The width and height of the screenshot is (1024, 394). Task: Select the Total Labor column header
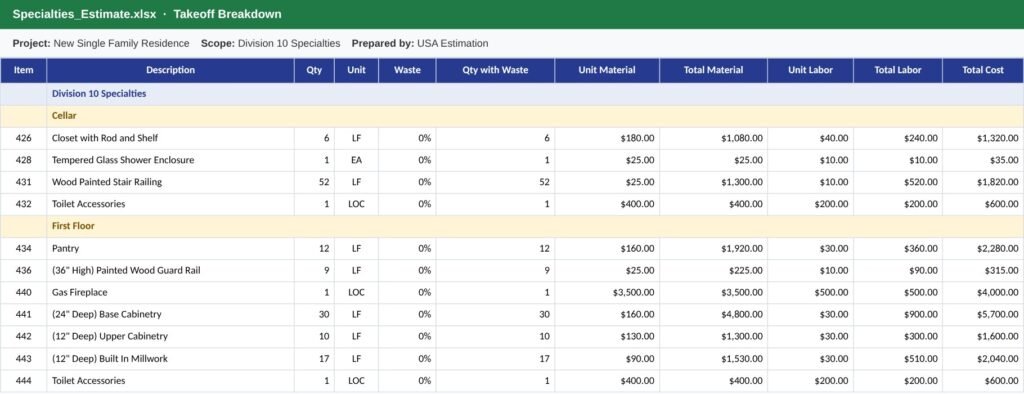[897, 70]
